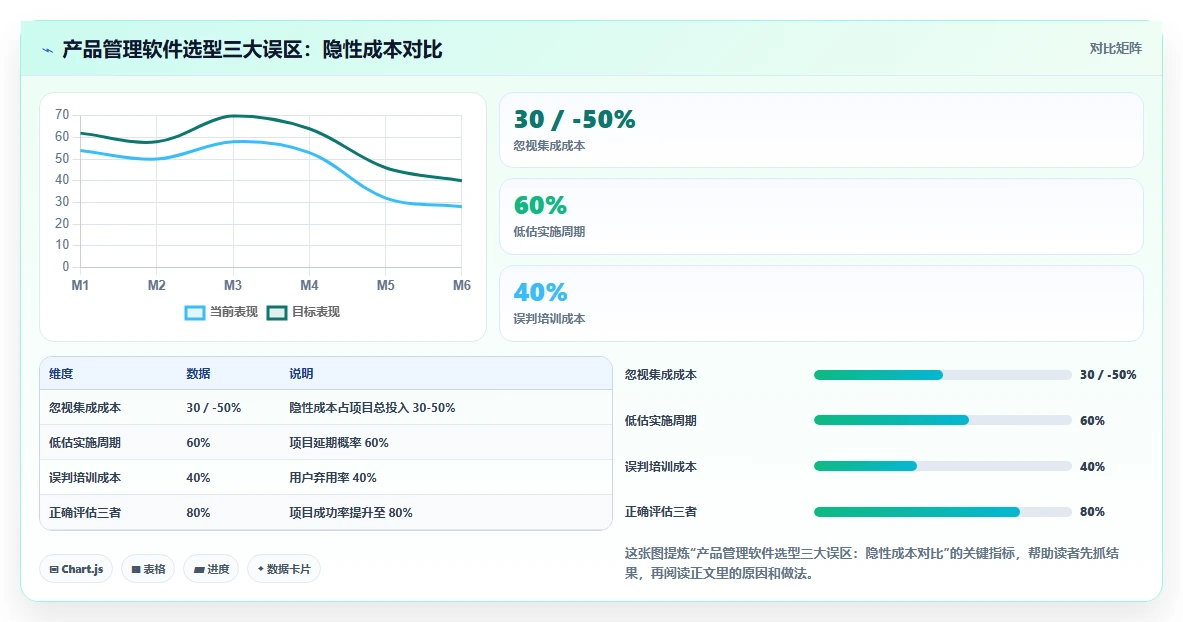The width and height of the screenshot is (1183, 622).
Task: Click the 正确评估三者 progress bar
Action: 942,512
